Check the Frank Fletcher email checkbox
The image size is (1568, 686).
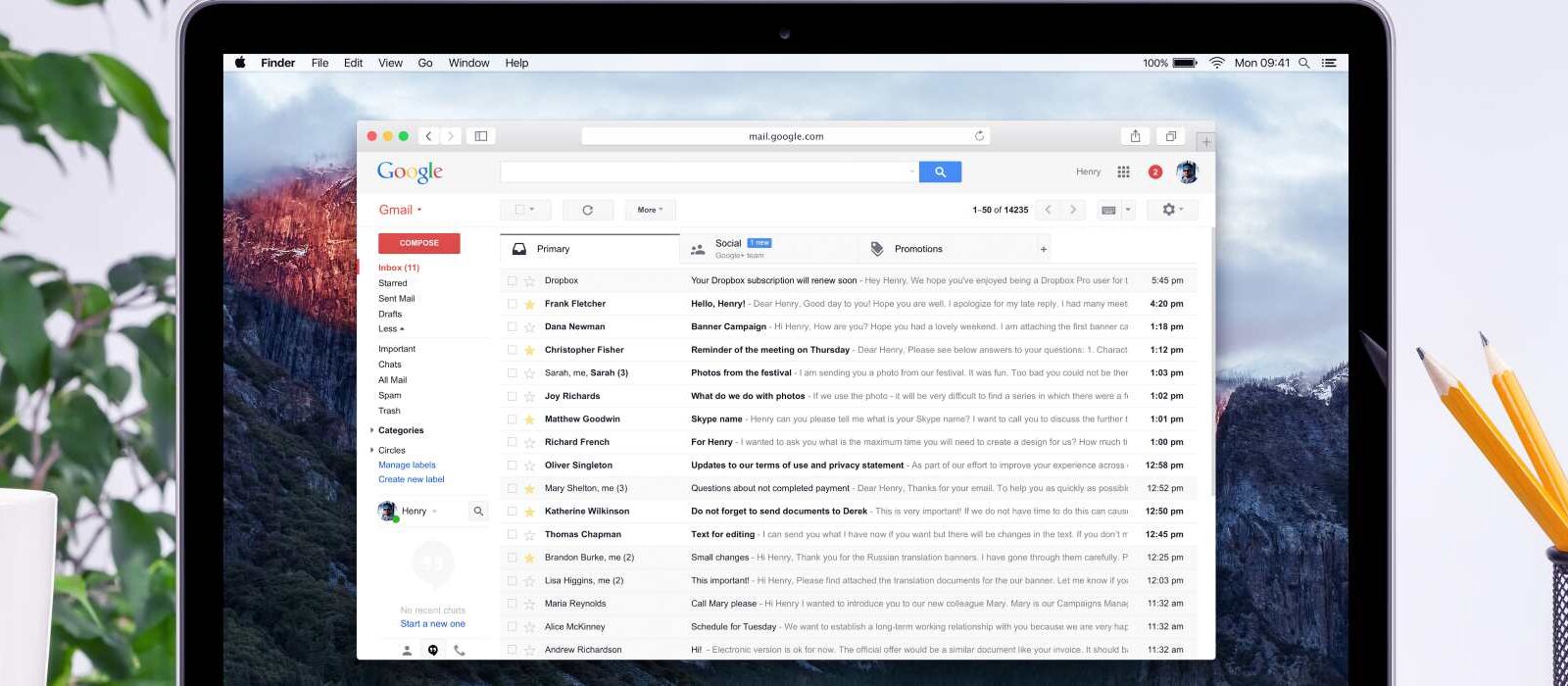pyautogui.click(x=512, y=304)
